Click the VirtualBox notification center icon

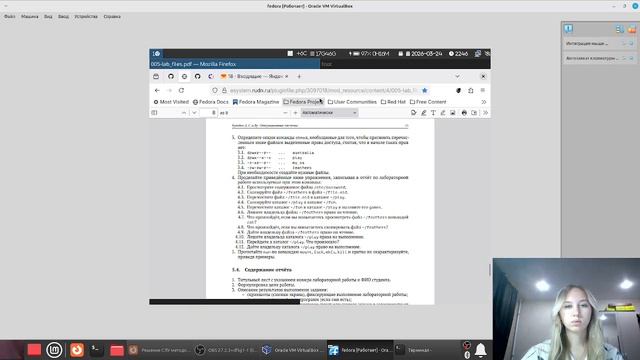pyautogui.click(x=569, y=29)
